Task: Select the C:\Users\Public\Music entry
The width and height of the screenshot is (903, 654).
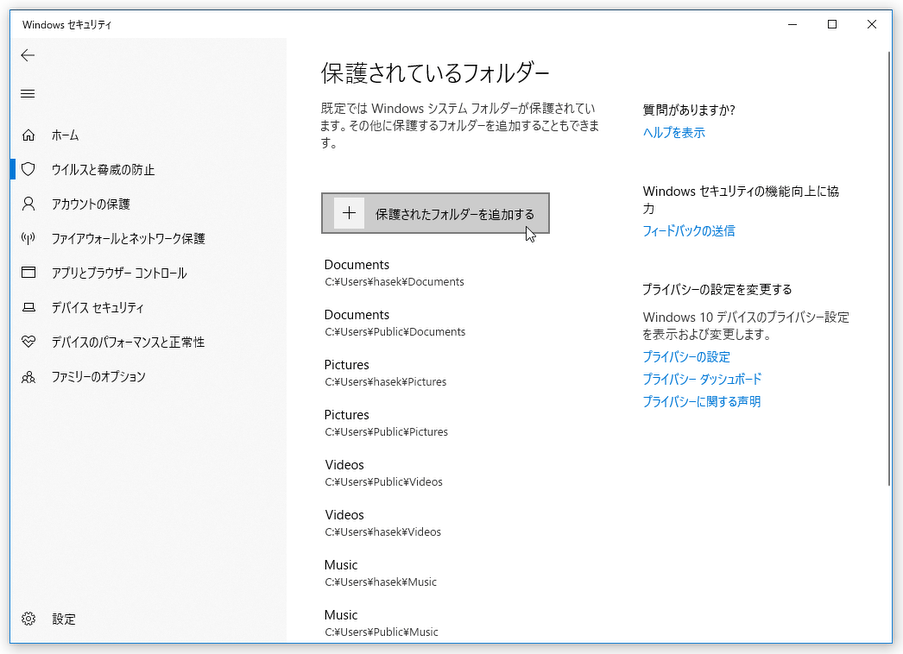Action: [381, 623]
